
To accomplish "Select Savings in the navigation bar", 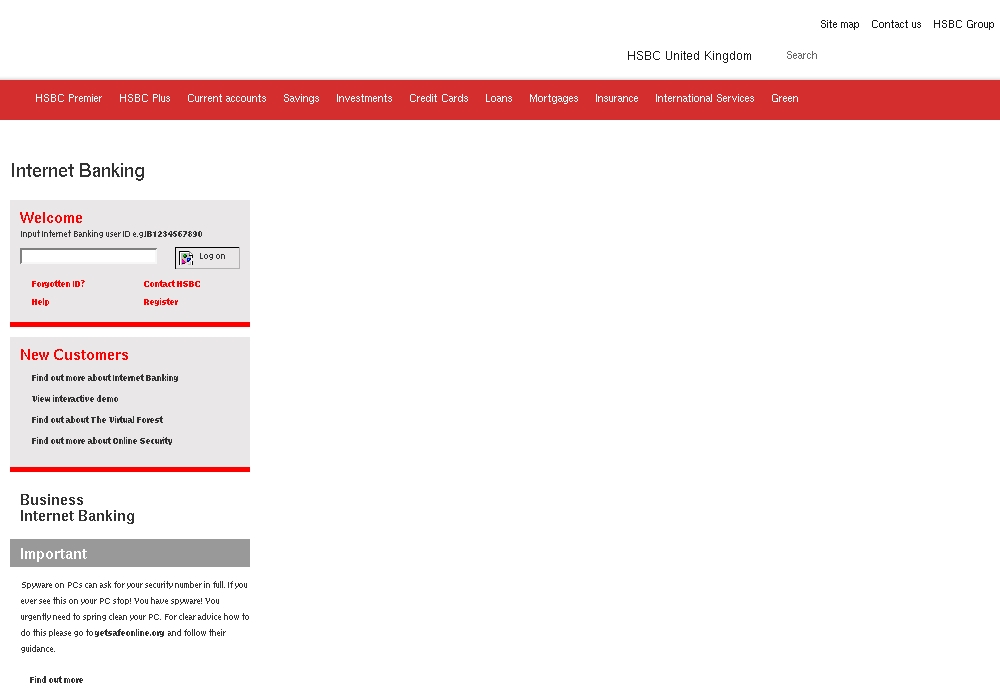I will (x=301, y=98).
